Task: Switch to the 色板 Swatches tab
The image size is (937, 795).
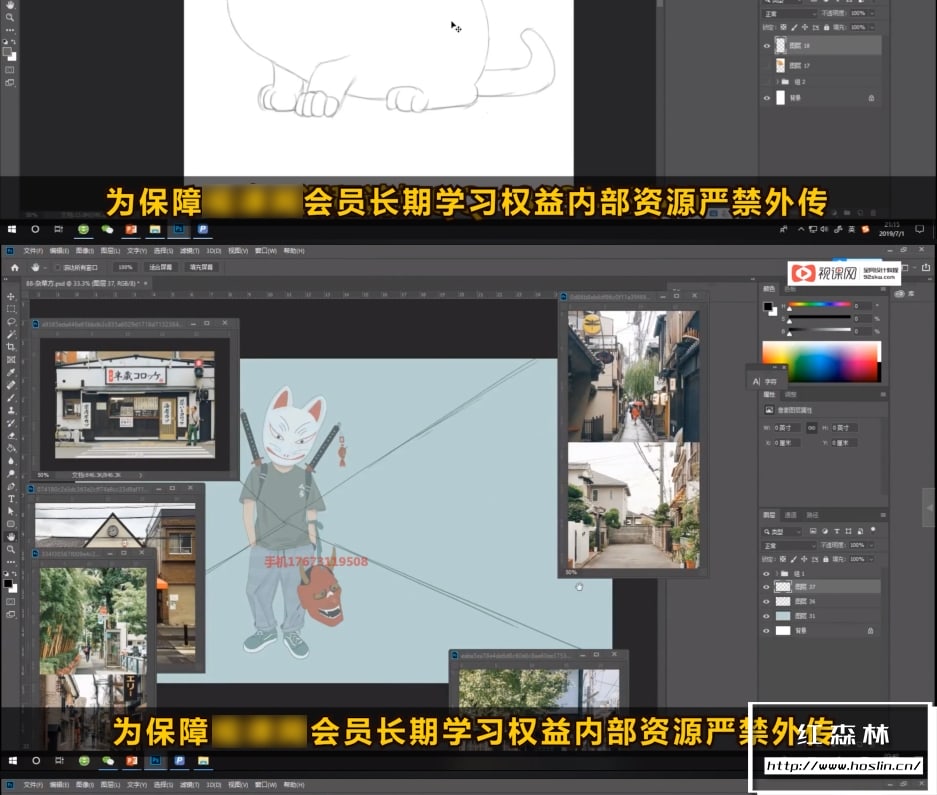Action: (x=790, y=289)
